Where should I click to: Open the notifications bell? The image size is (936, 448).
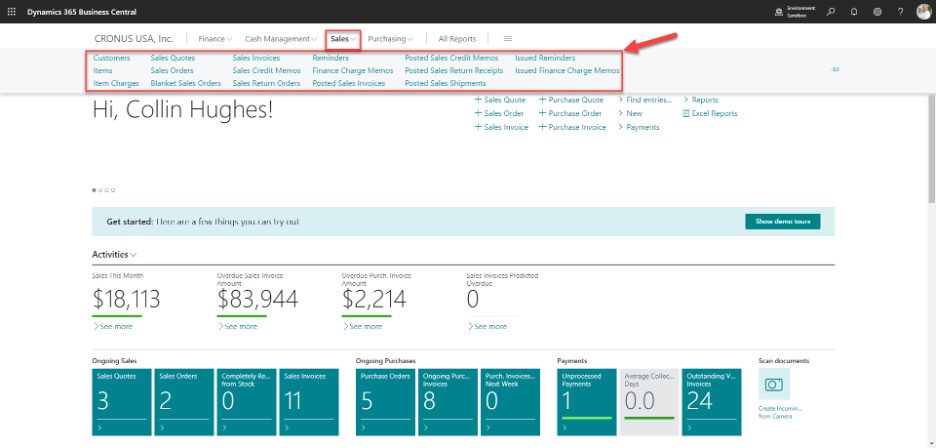pyautogui.click(x=853, y=12)
